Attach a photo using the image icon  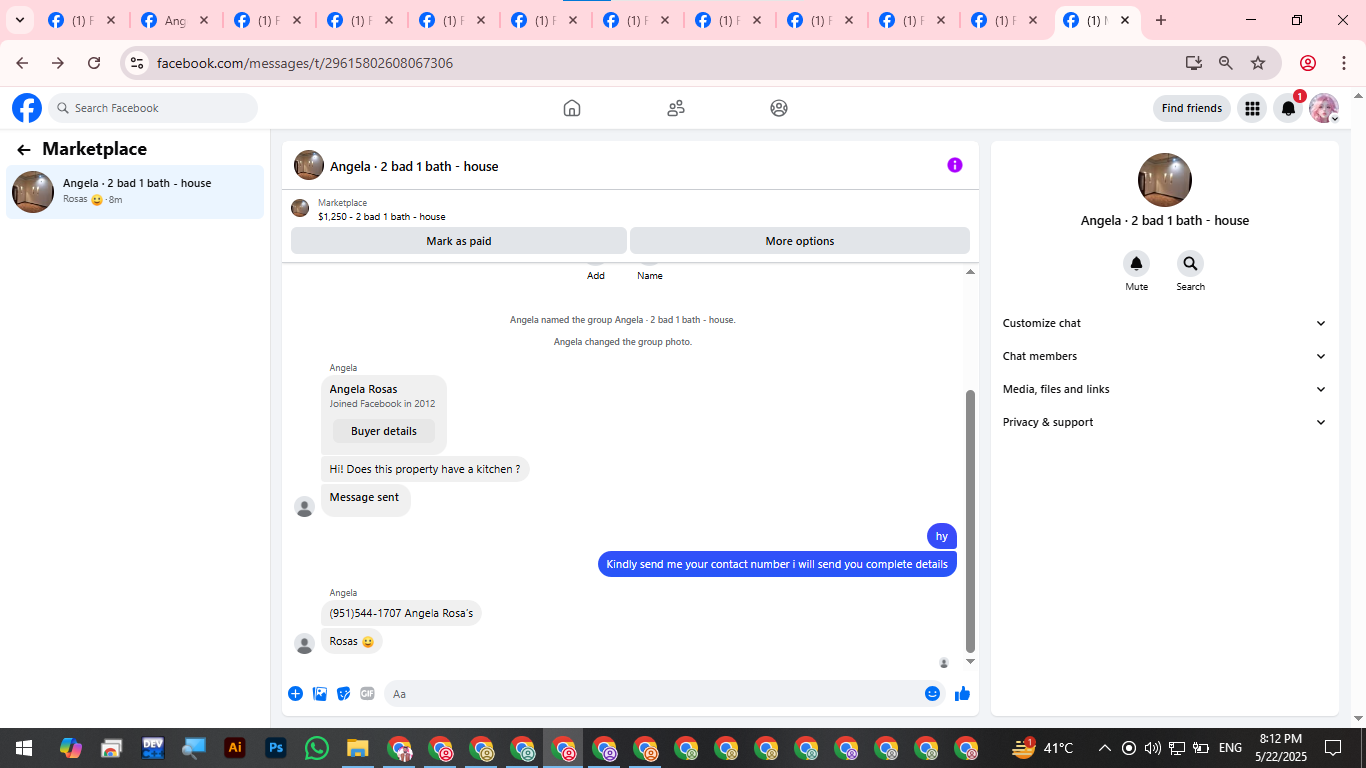point(320,693)
